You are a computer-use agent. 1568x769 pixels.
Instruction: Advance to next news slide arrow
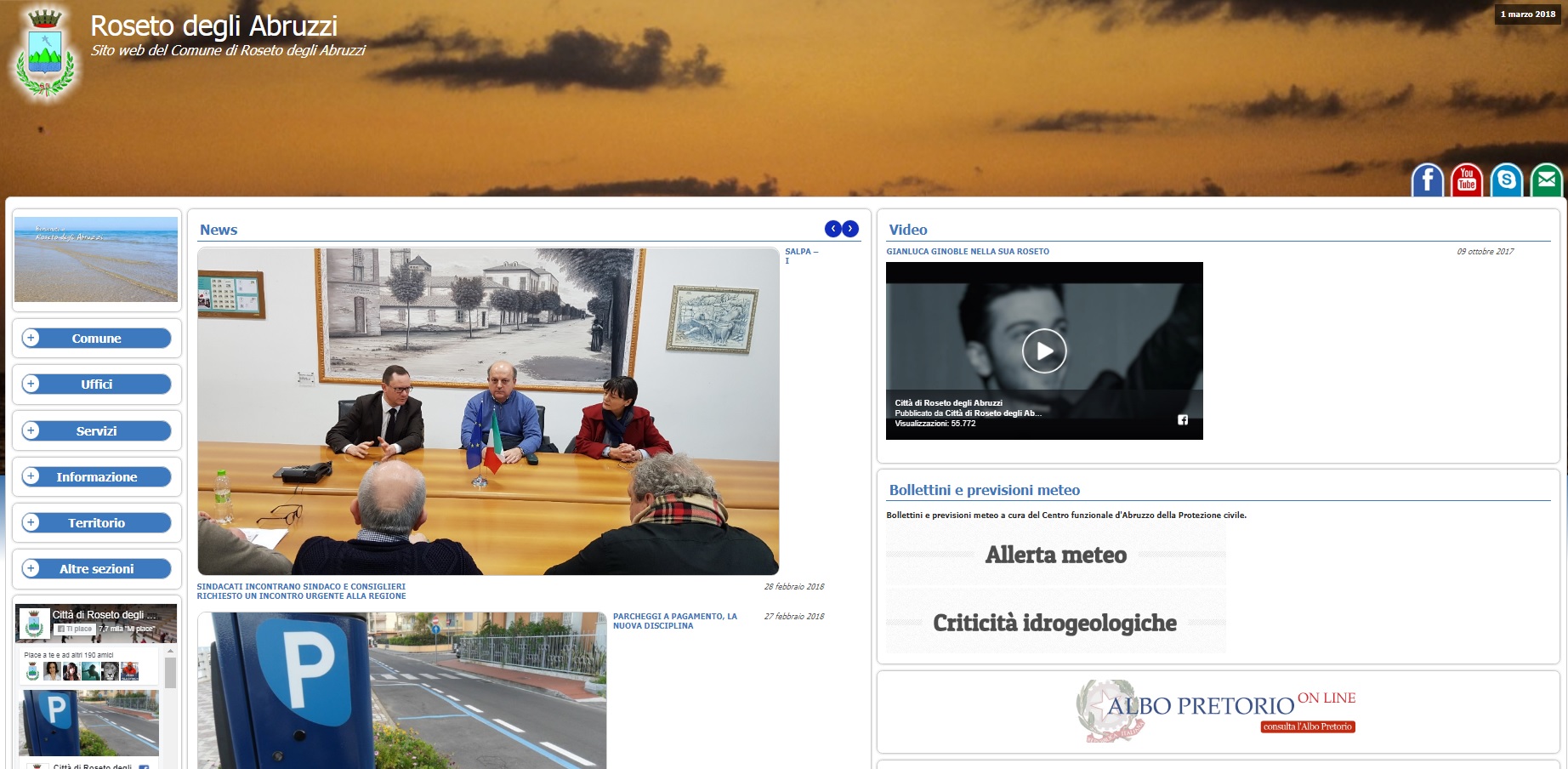[x=850, y=229]
